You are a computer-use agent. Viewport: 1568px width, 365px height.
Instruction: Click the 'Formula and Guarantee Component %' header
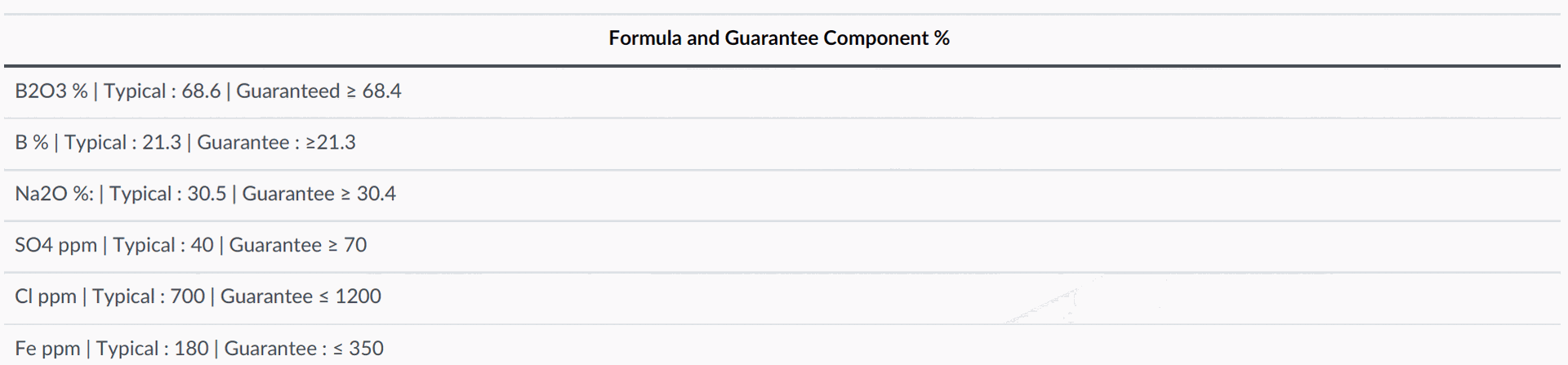(x=779, y=38)
